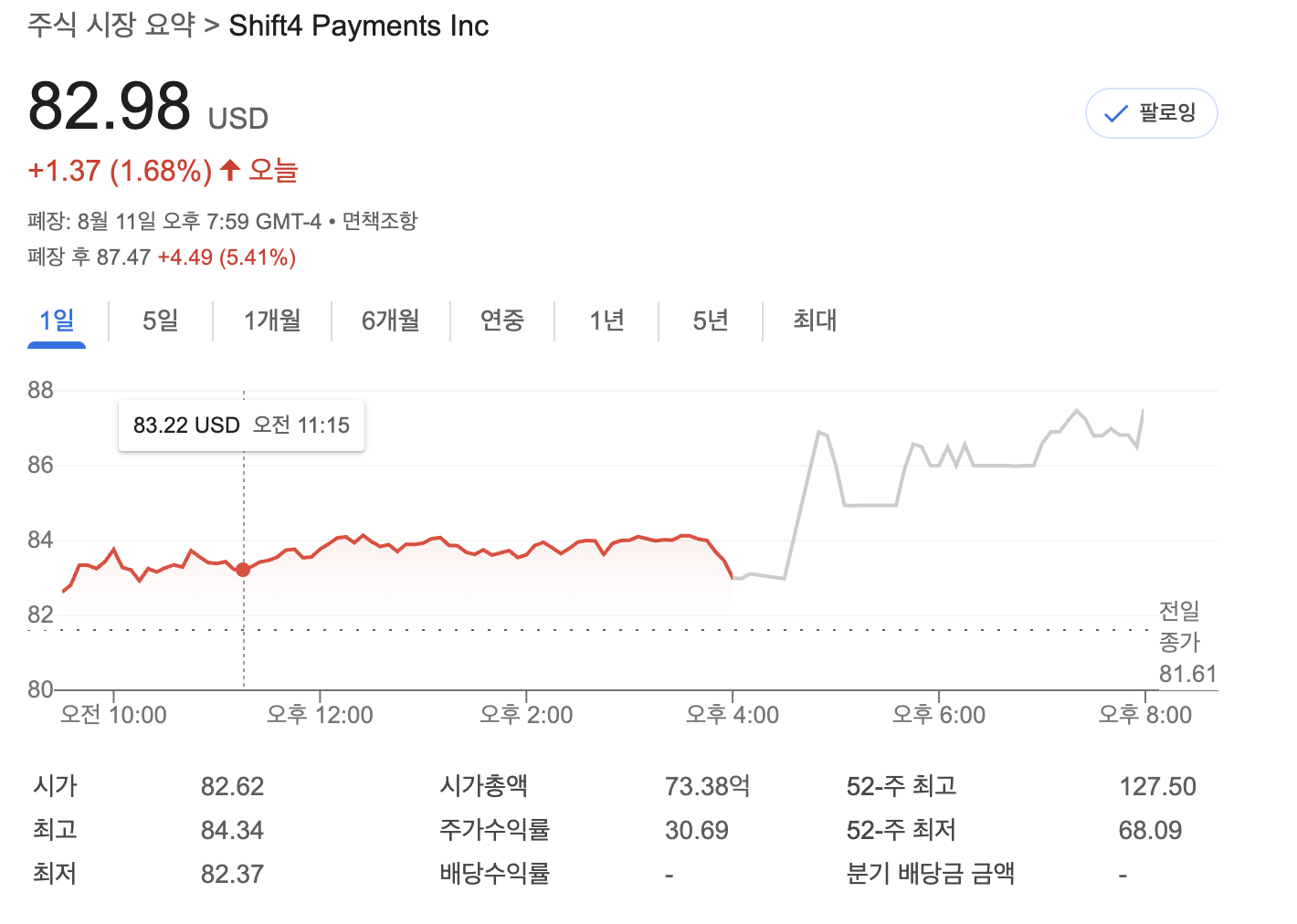Show the 6개월 chart range
The image size is (1297, 924).
point(391,320)
